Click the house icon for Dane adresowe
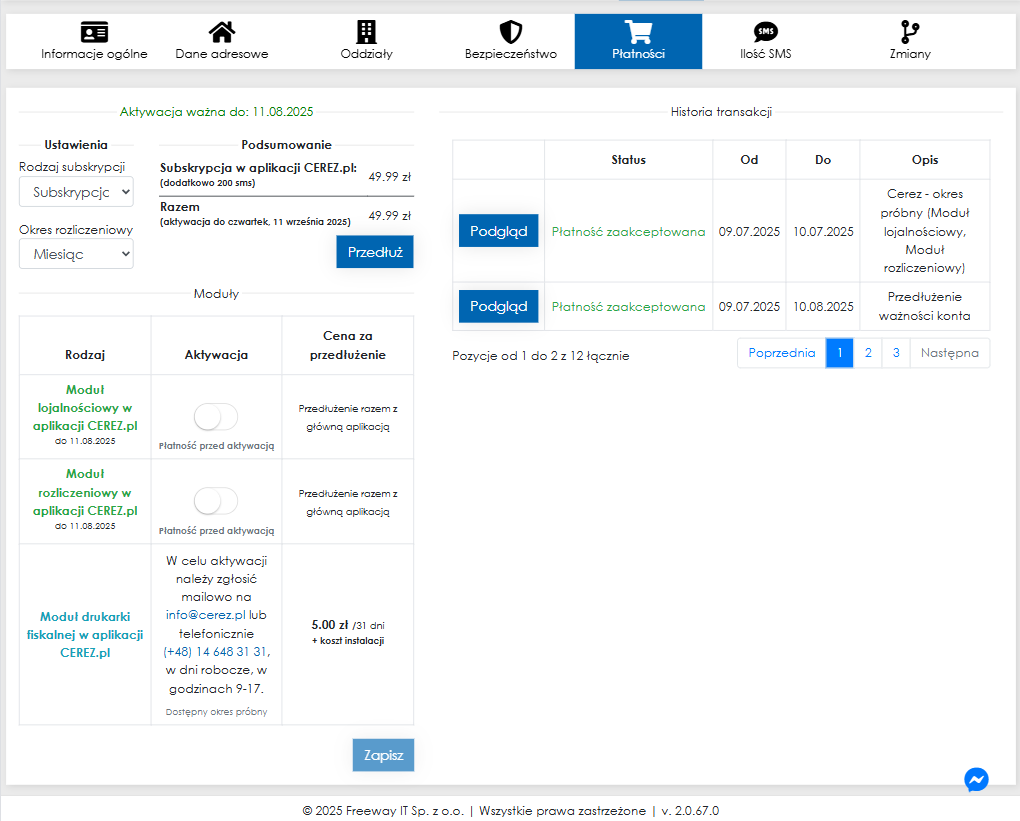Viewport: 1020px width, 821px height. click(222, 32)
